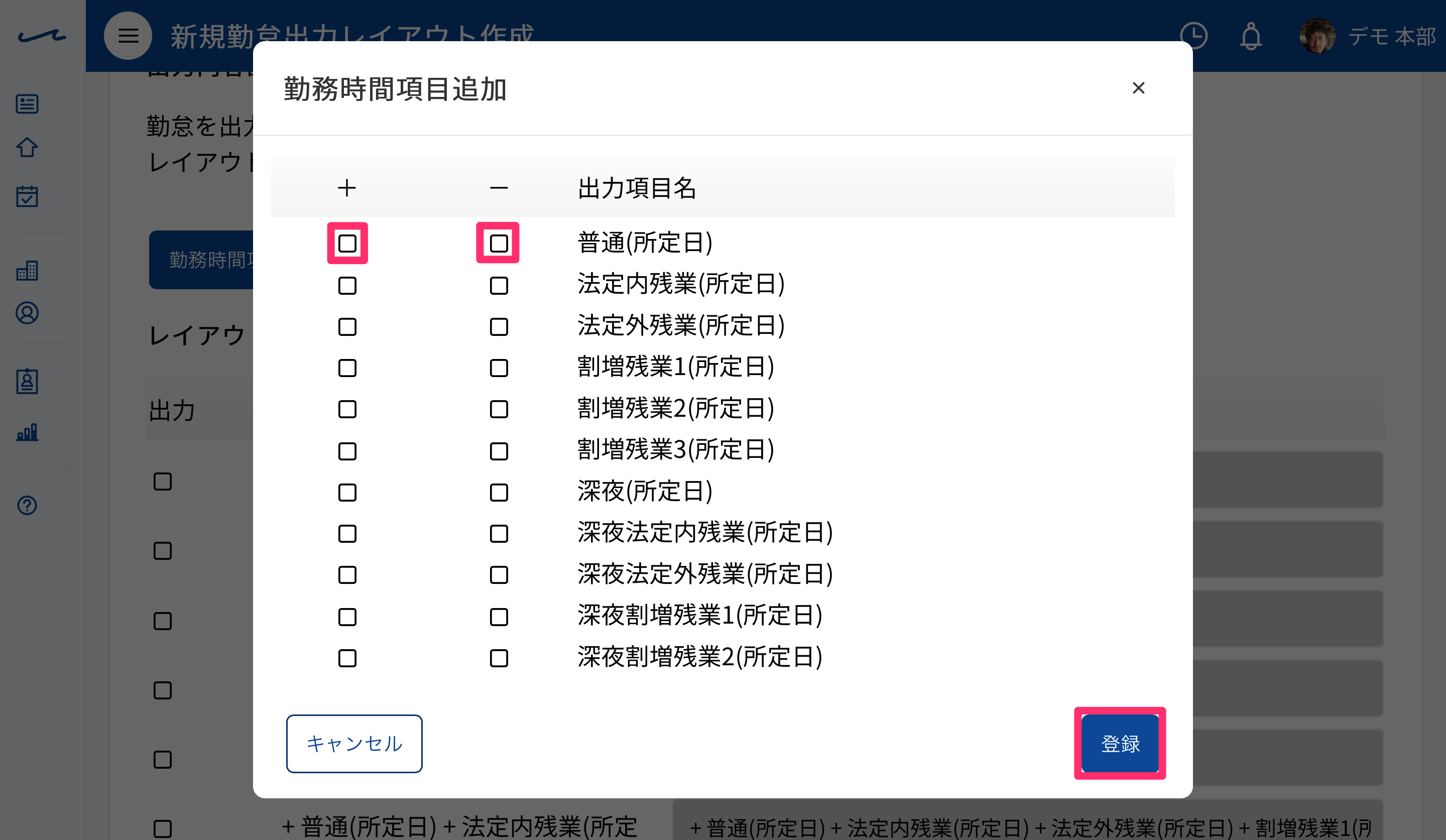Check plus box for 割増残業2(所定日)
Image resolution: width=1446 pixels, height=840 pixels.
(x=347, y=409)
